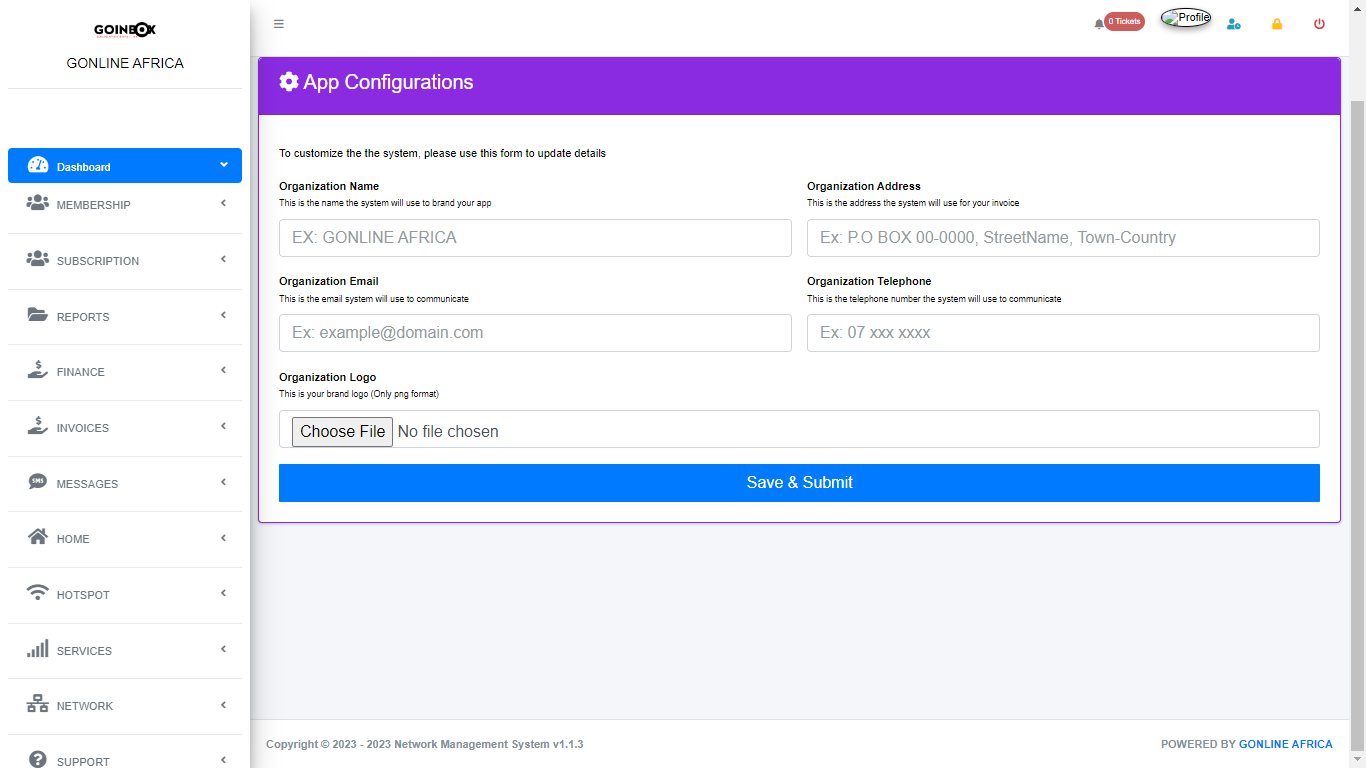The image size is (1366, 768).
Task: Click the Choose File button
Action: 342,432
